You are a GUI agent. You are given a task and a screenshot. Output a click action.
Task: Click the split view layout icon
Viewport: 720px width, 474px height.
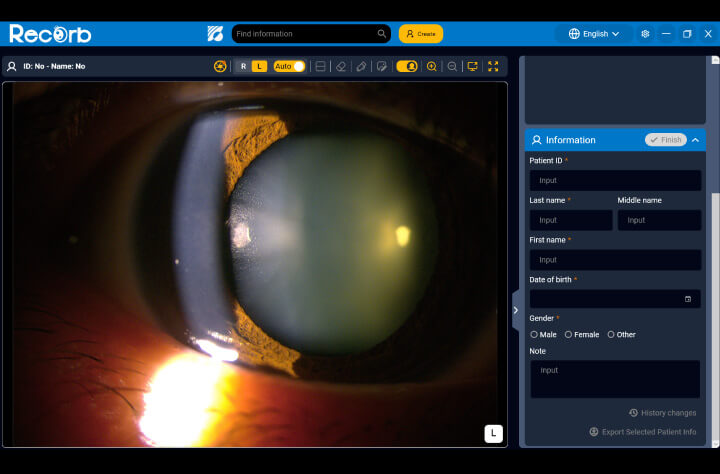click(x=321, y=66)
